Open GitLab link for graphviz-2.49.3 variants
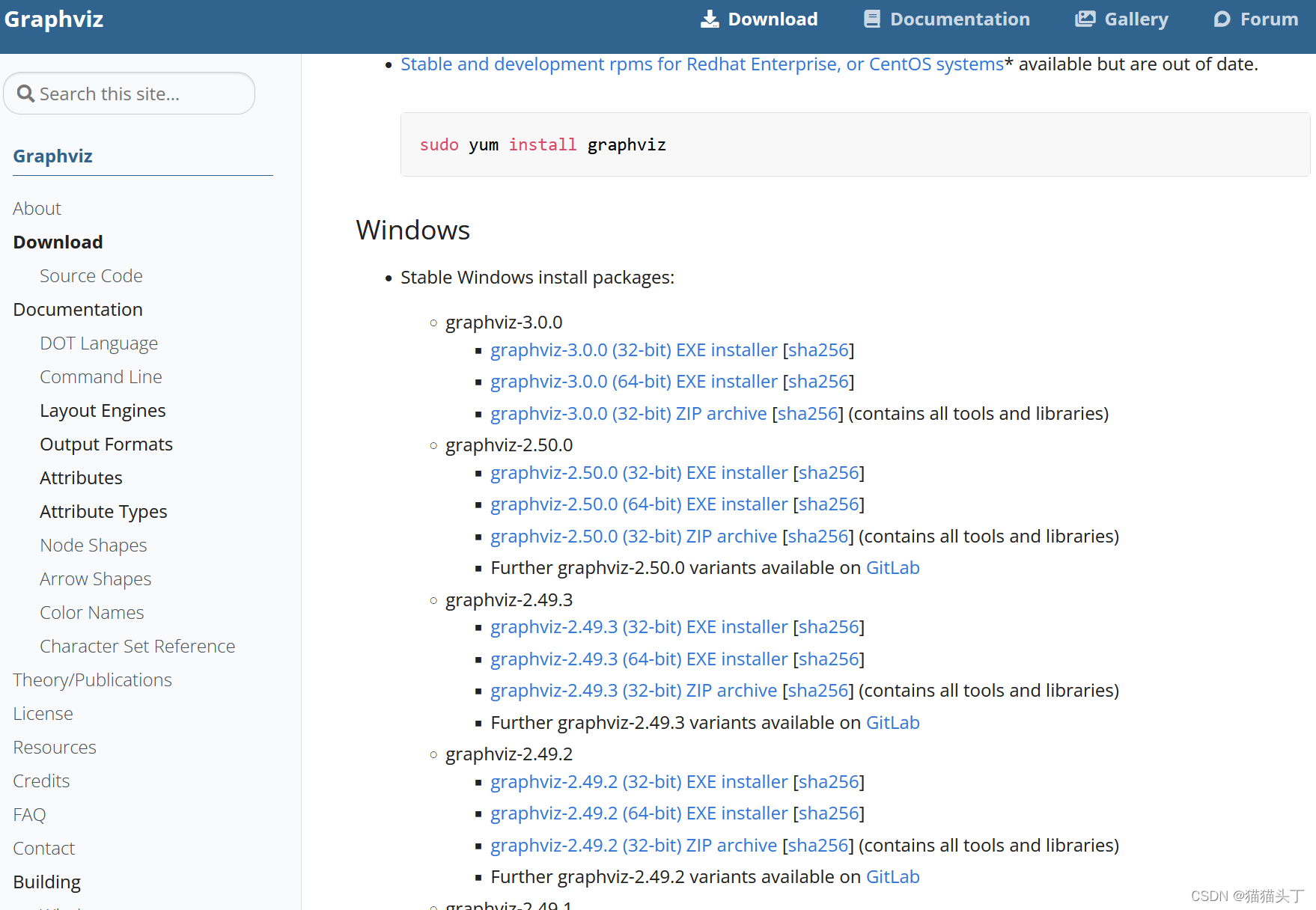 (893, 722)
